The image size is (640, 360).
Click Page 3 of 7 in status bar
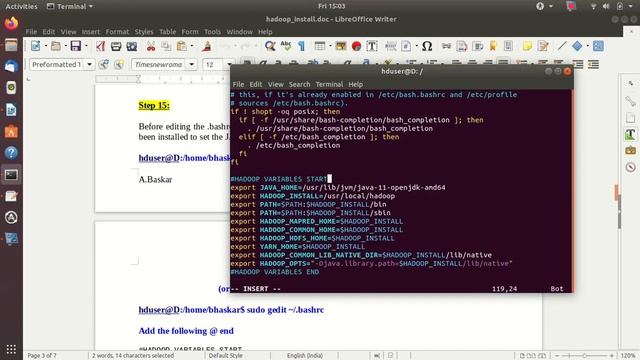42,356
